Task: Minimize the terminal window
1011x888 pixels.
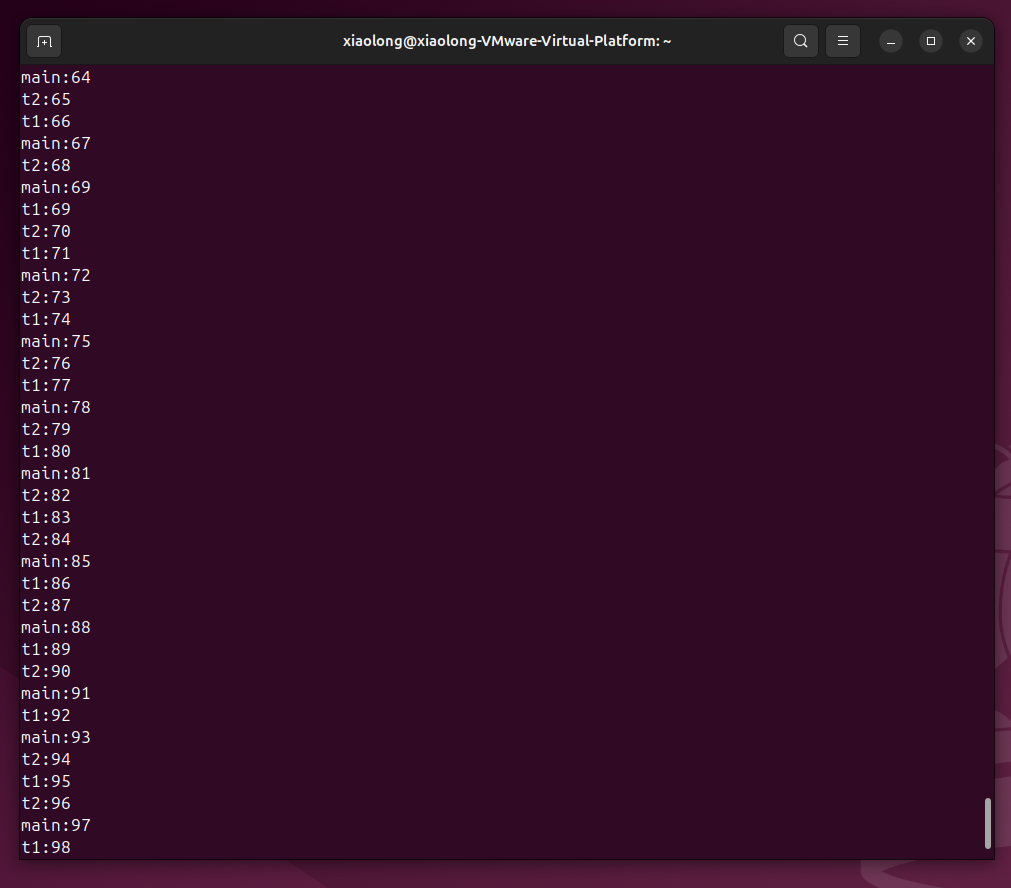Action: (891, 41)
